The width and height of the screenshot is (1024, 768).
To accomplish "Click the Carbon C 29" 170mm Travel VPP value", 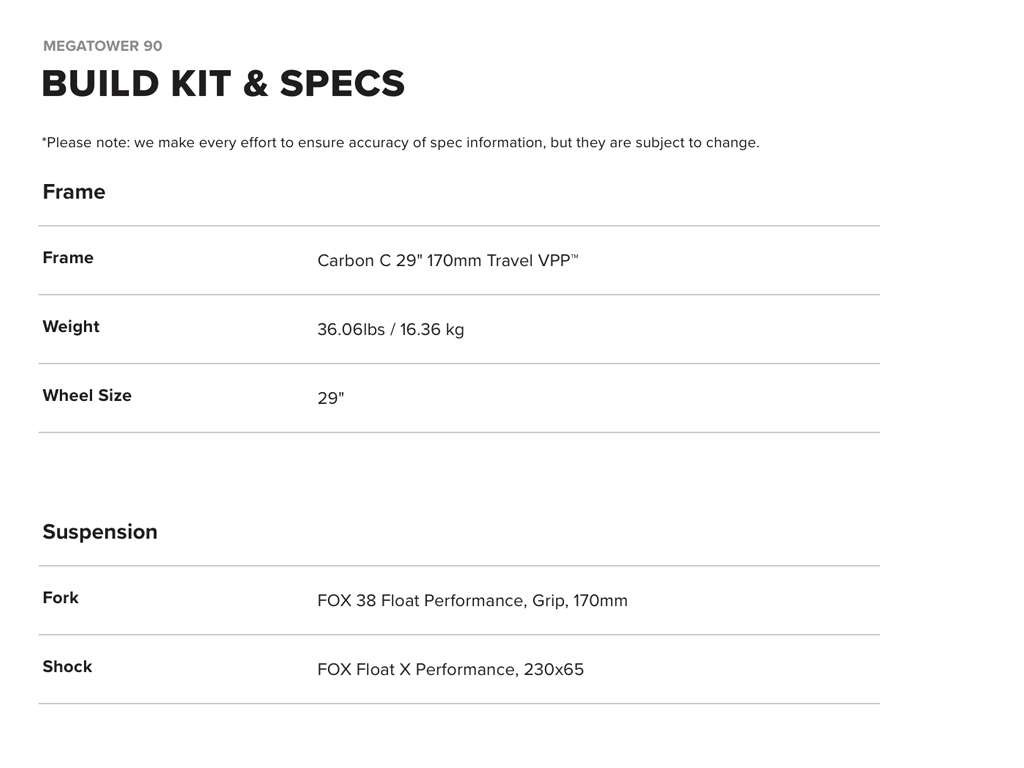I will (443, 261).
